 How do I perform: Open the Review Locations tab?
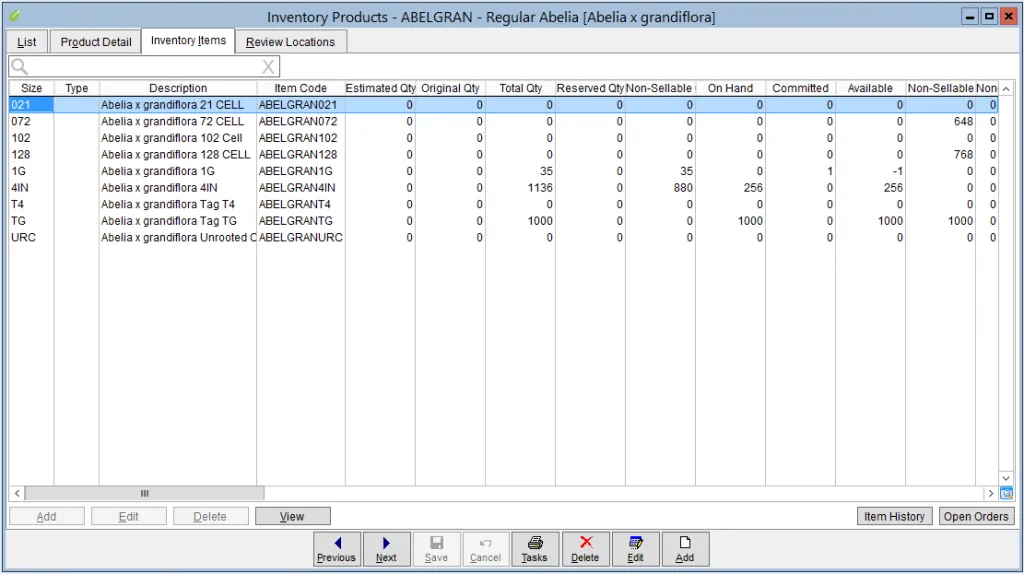pyautogui.click(x=291, y=42)
